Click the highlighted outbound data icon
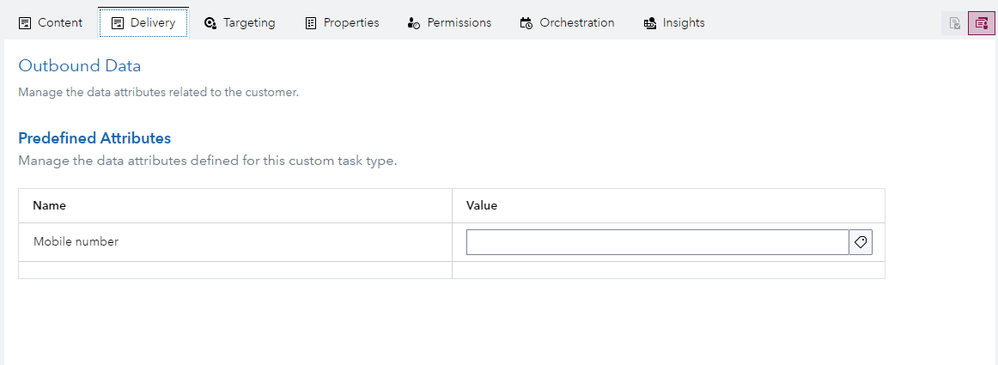The height and width of the screenshot is (365, 998). (981, 24)
